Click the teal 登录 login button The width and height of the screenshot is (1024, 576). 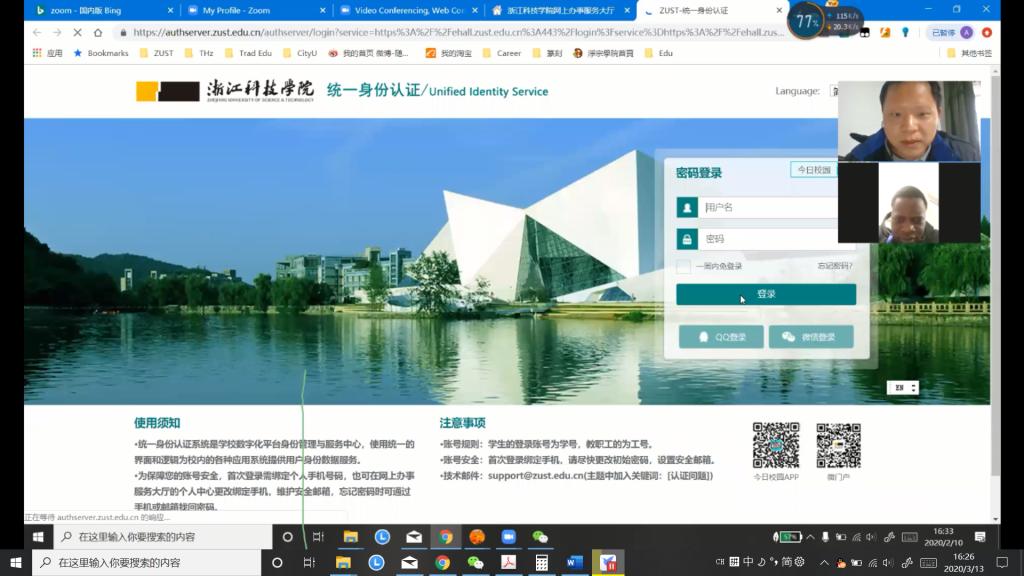click(x=766, y=294)
